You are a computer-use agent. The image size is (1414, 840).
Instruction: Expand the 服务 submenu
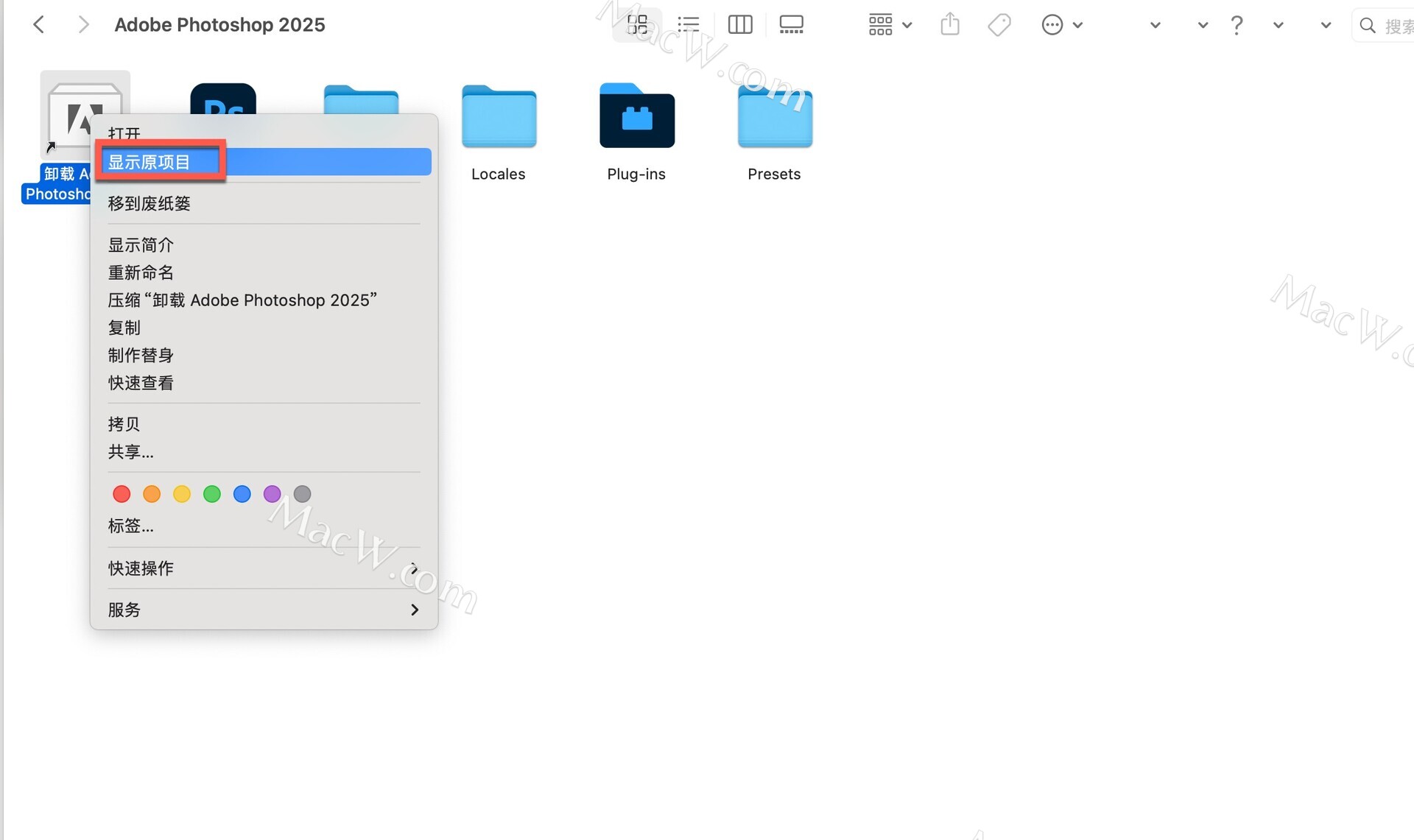[x=264, y=610]
